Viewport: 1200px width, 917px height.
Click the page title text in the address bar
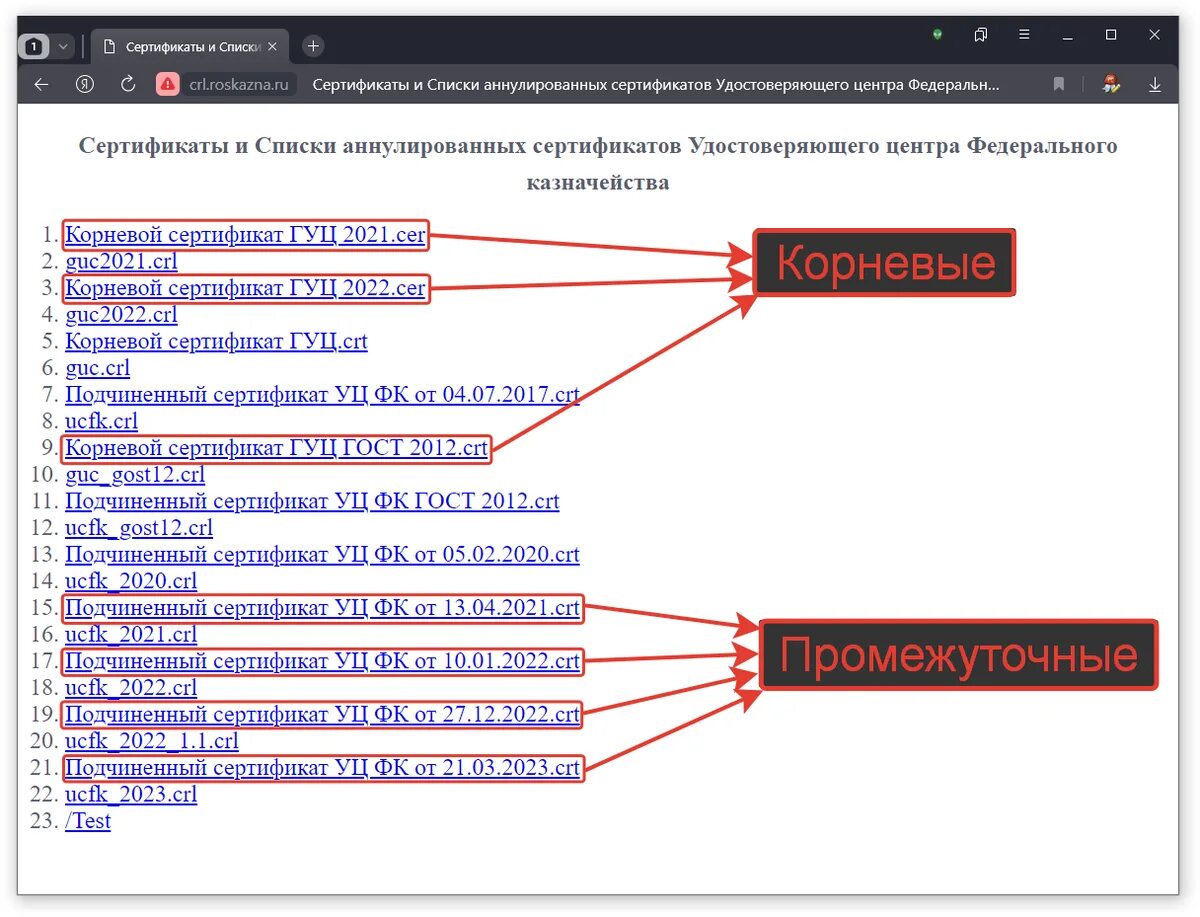point(656,85)
